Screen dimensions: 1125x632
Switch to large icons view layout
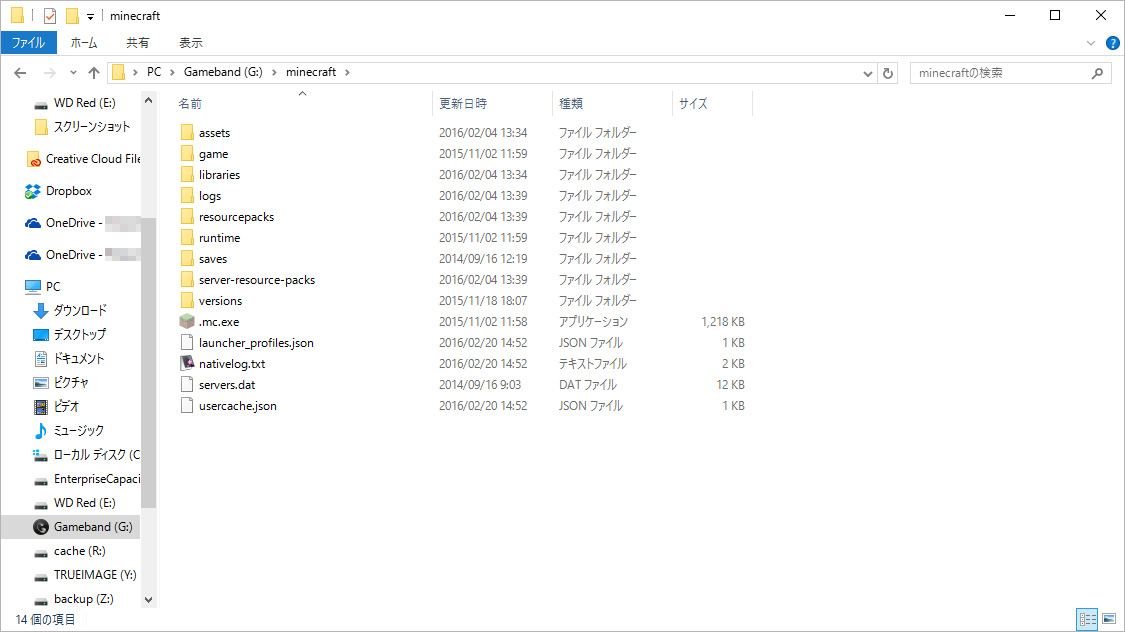[1109, 618]
